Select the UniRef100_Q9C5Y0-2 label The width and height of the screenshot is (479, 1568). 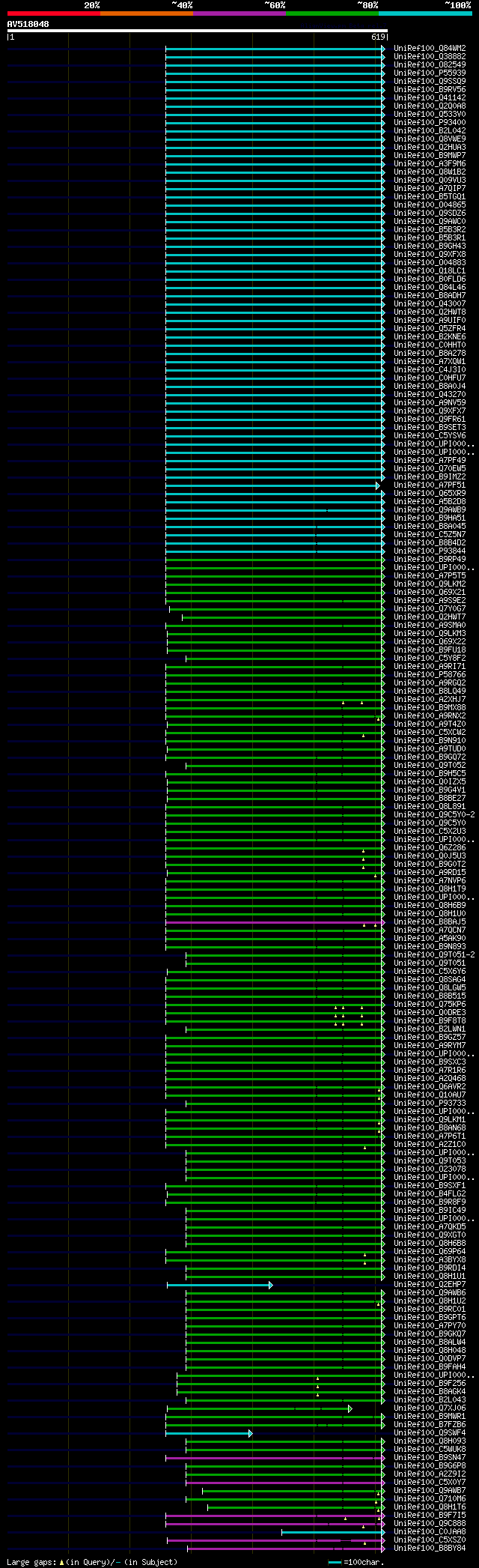[x=434, y=815]
